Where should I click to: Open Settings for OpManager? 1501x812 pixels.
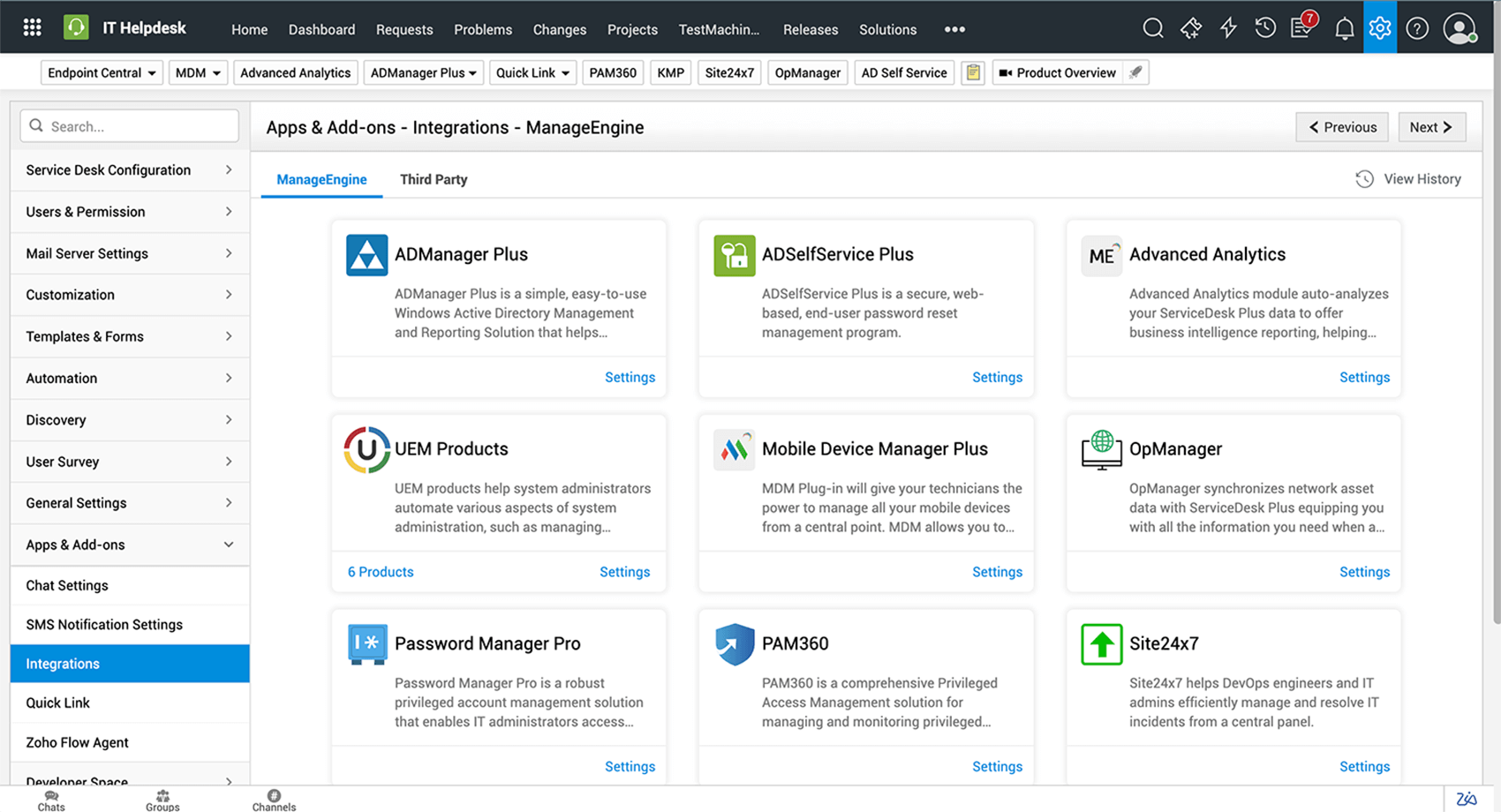[x=1364, y=572]
